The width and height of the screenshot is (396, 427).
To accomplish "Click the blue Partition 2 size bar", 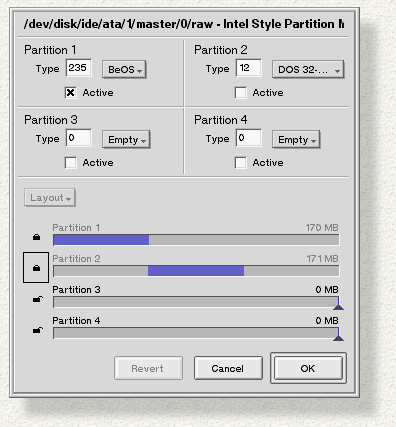I will [196, 271].
